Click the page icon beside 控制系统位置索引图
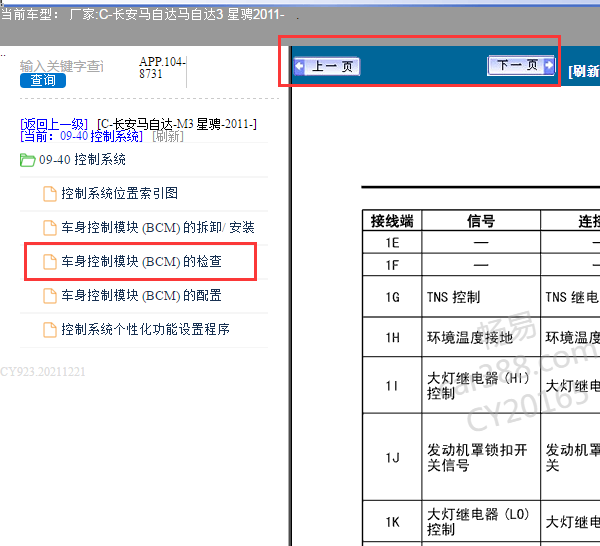The image size is (600, 546). pos(50,194)
